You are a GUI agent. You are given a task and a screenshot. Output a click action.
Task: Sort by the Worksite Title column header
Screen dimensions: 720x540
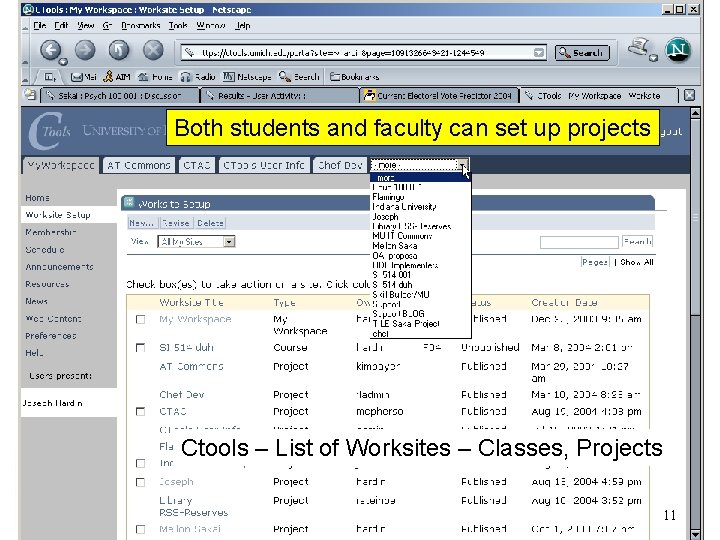191,303
